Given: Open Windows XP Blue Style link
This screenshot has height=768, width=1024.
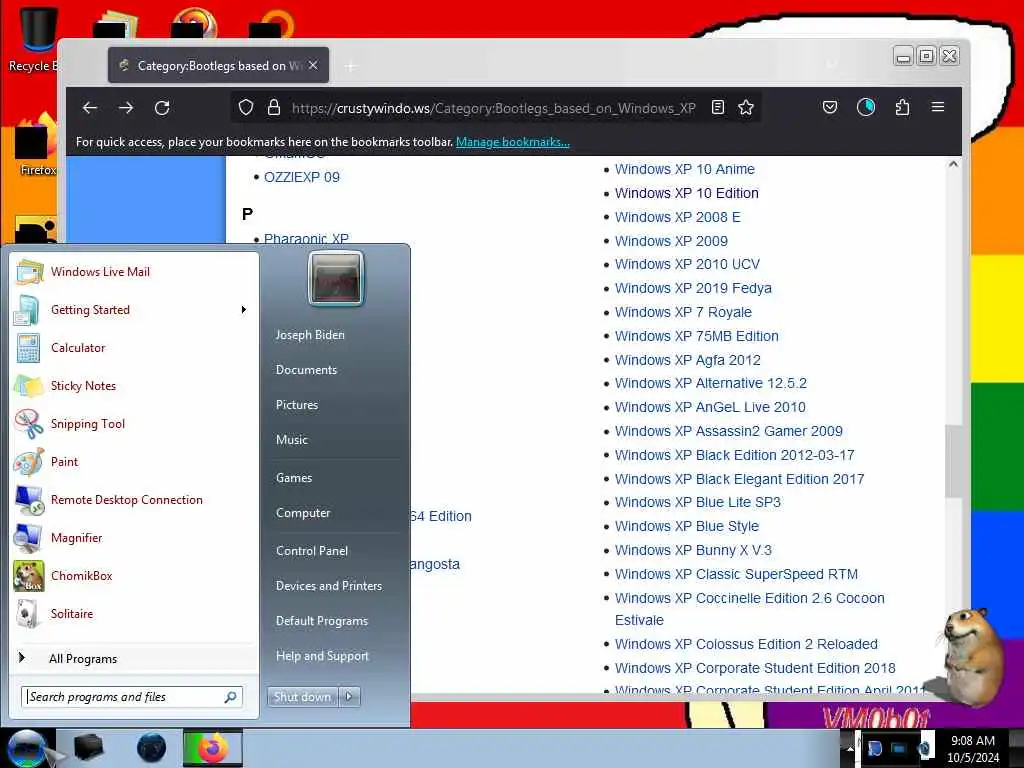Looking at the screenshot, I should point(686,526).
